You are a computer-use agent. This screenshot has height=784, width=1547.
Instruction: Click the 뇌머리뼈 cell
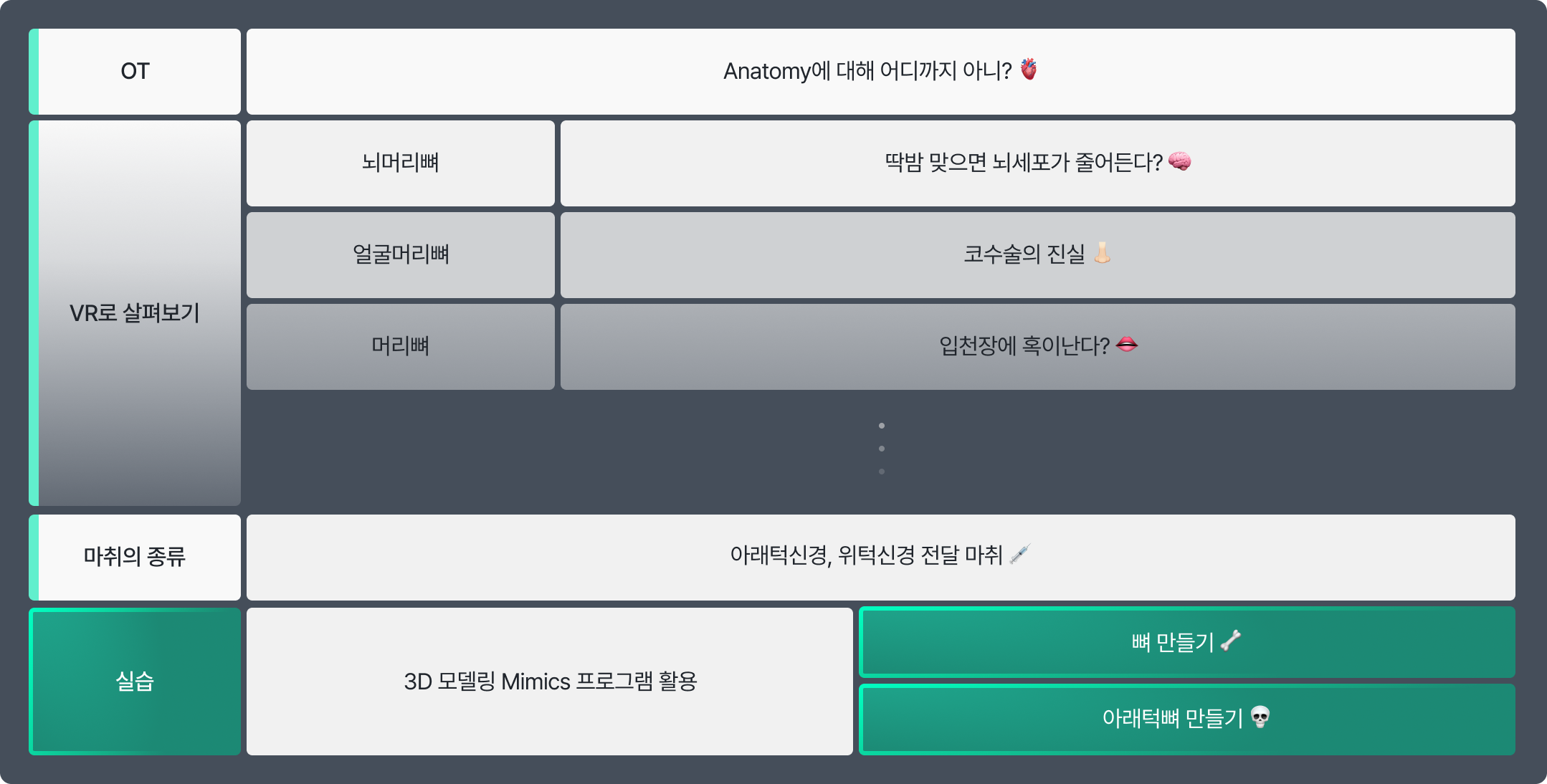[401, 163]
